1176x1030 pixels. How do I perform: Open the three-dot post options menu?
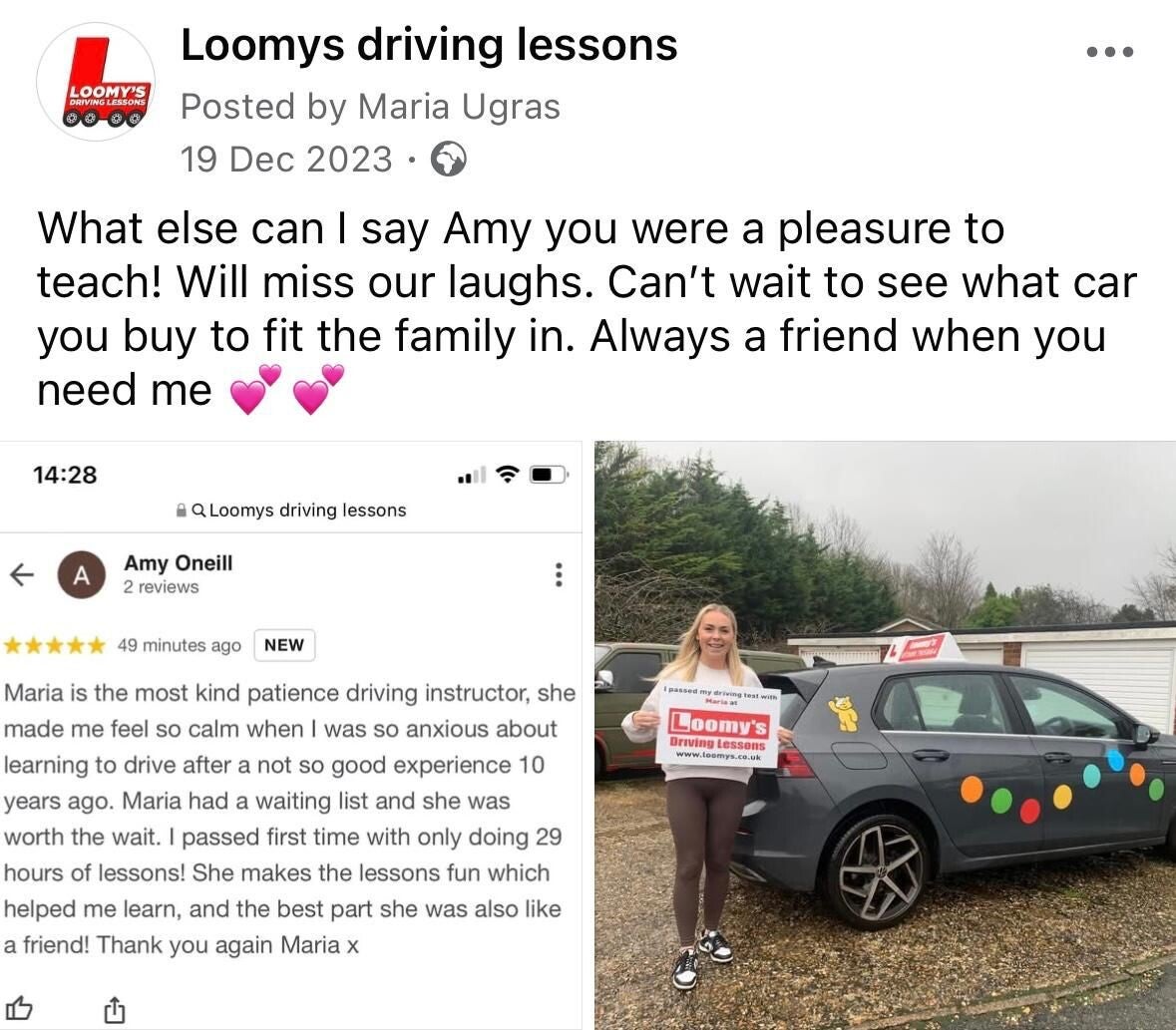[1110, 52]
